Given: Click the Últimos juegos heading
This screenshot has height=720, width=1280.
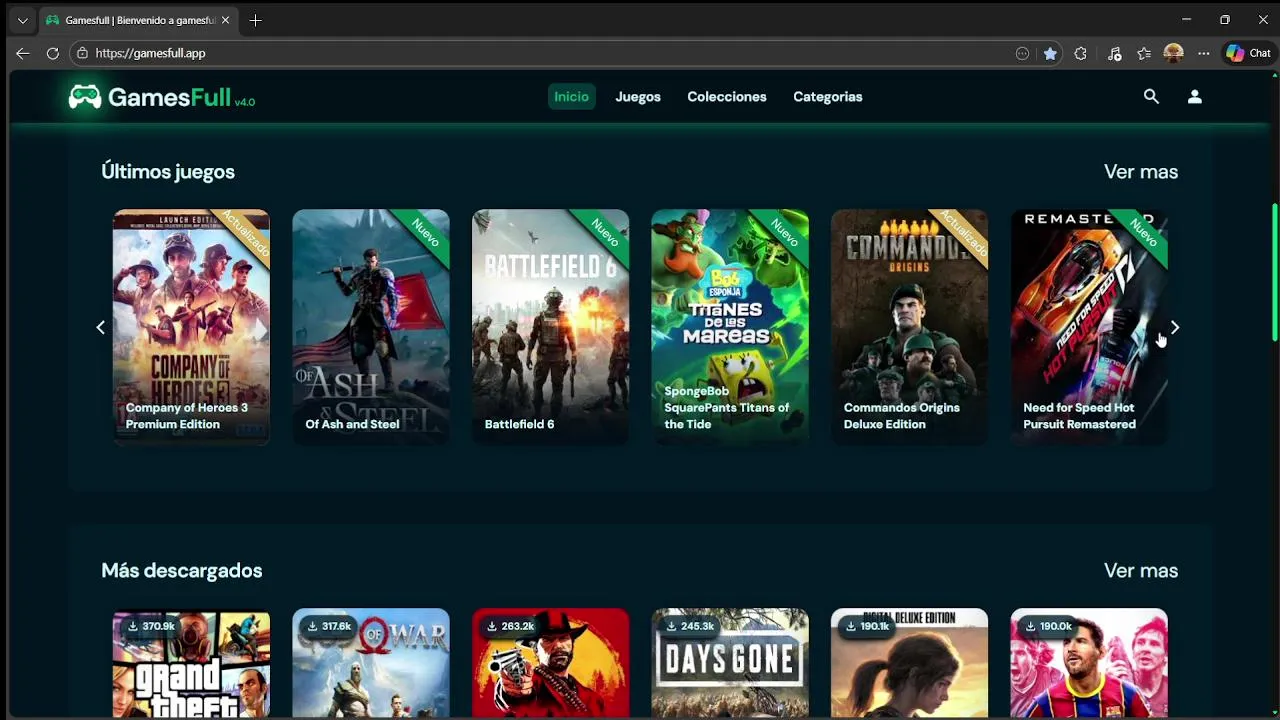Looking at the screenshot, I should tap(168, 172).
